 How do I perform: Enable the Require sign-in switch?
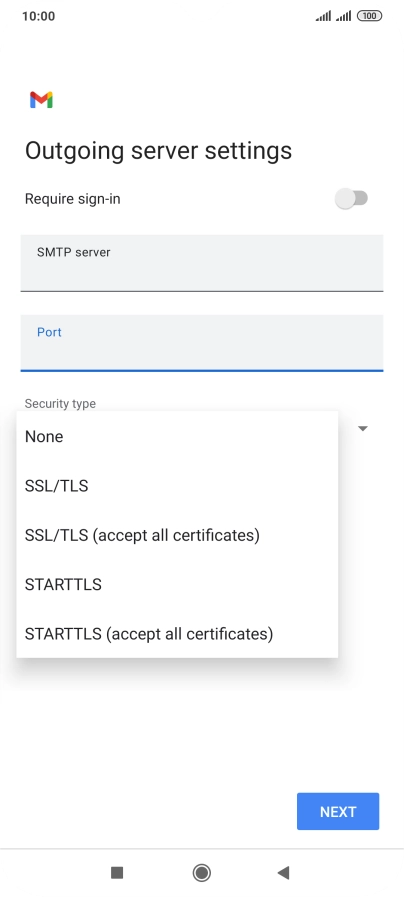351,199
